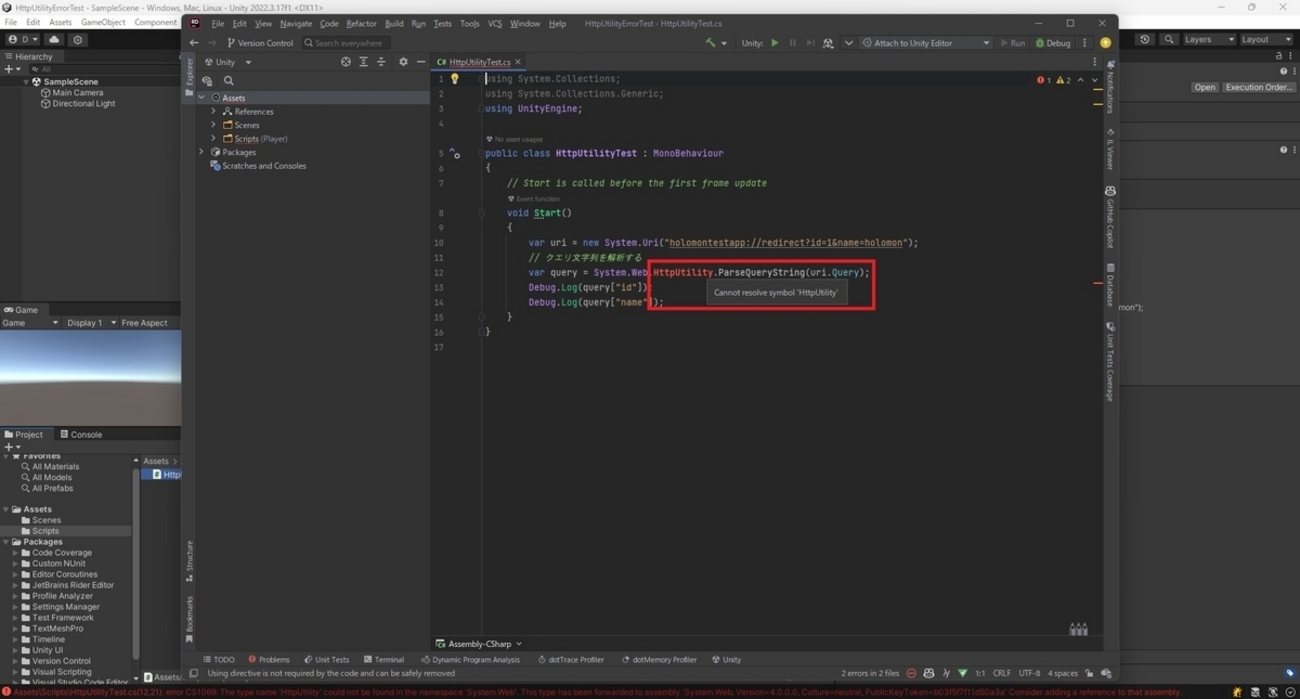Open the Dynamic Program Analysis tab
This screenshot has width=1300, height=699.
(470, 660)
